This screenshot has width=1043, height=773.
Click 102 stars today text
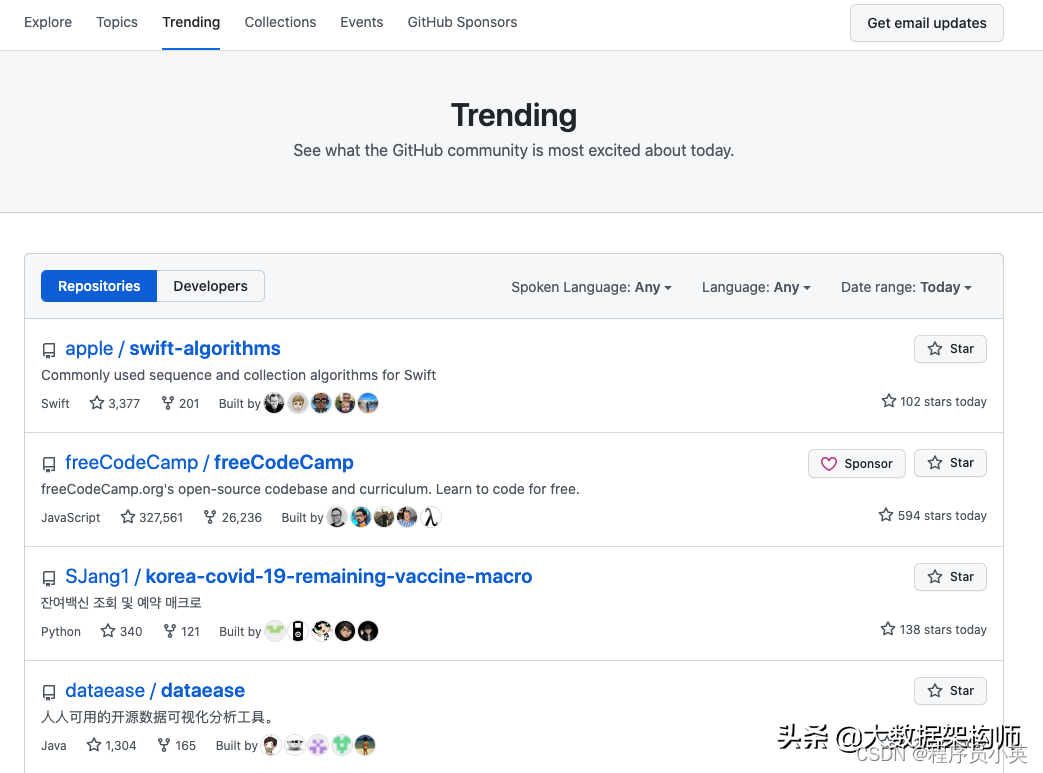click(x=934, y=401)
